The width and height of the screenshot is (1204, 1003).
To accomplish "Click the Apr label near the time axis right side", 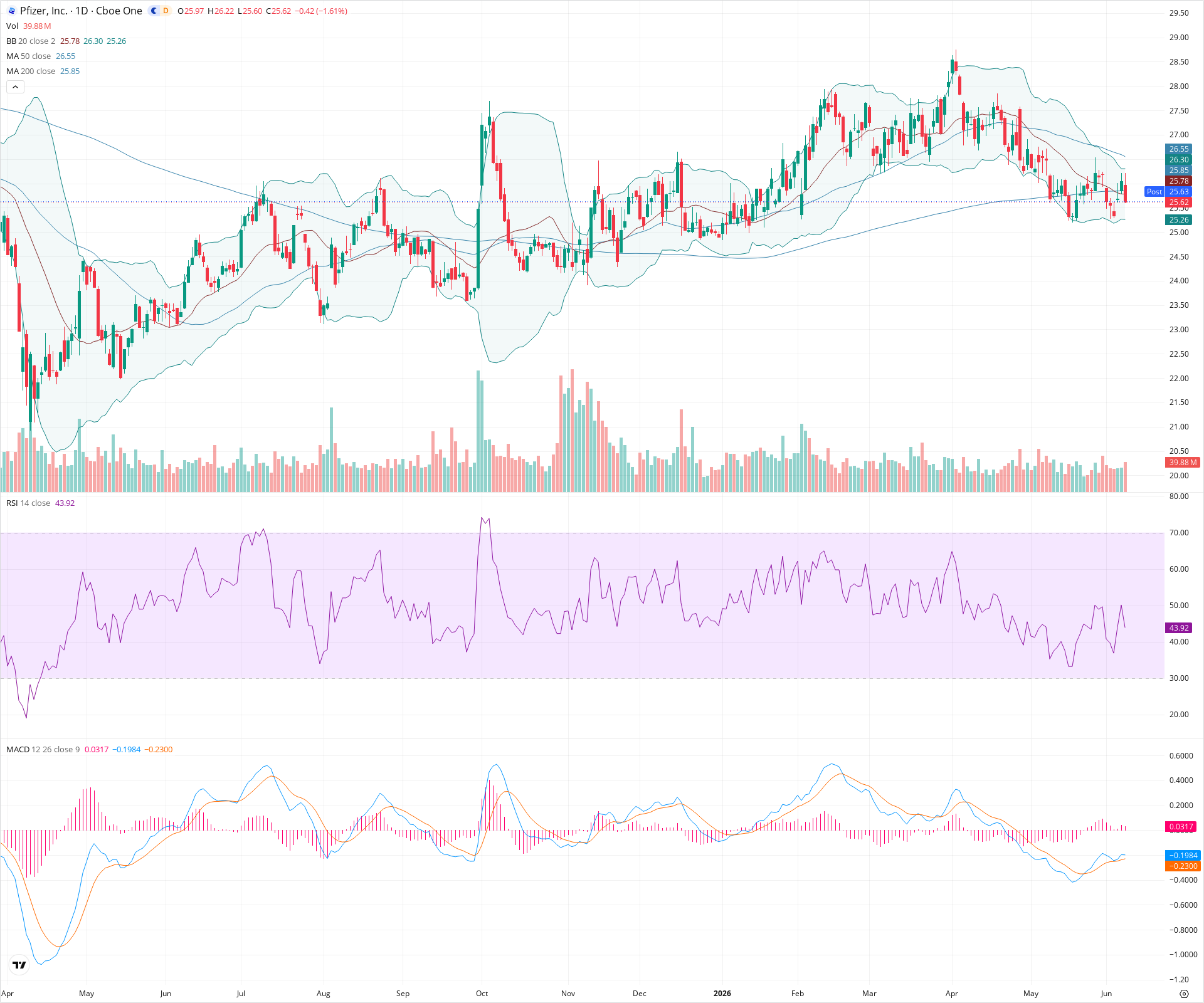I will coord(951,993).
